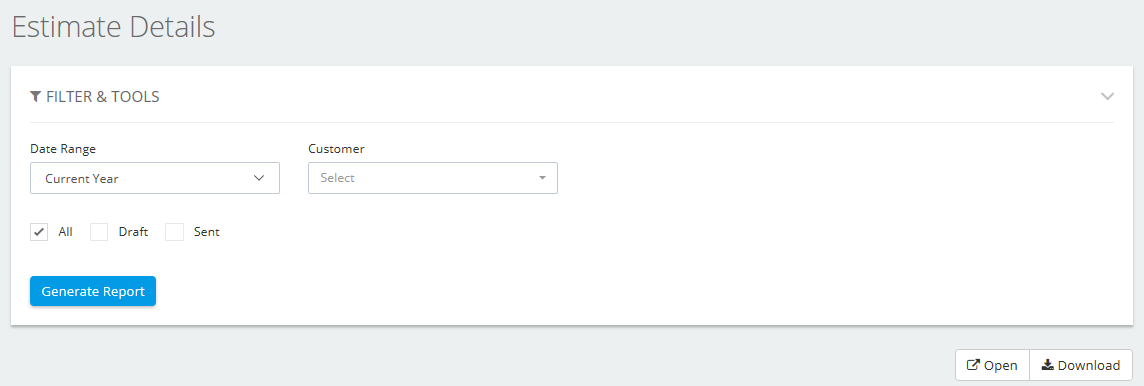Image resolution: width=1144 pixels, height=386 pixels.
Task: Tick the Sent checkbox
Action: [174, 232]
